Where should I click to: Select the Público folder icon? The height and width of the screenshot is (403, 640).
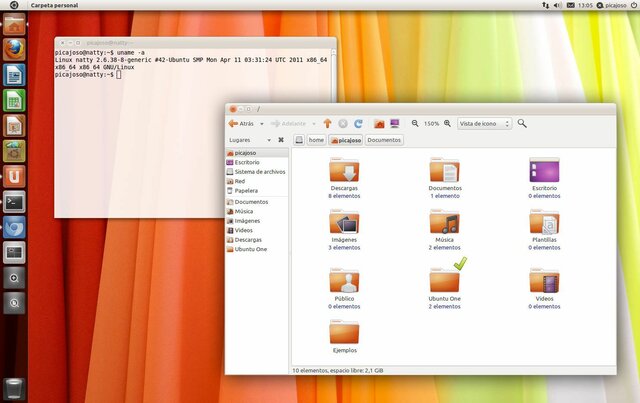click(x=344, y=281)
